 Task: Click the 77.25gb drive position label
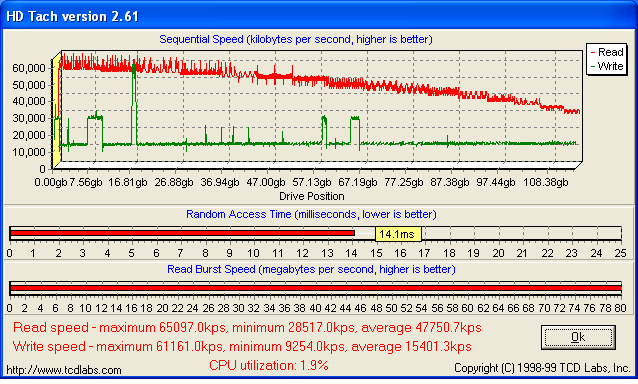(x=404, y=182)
